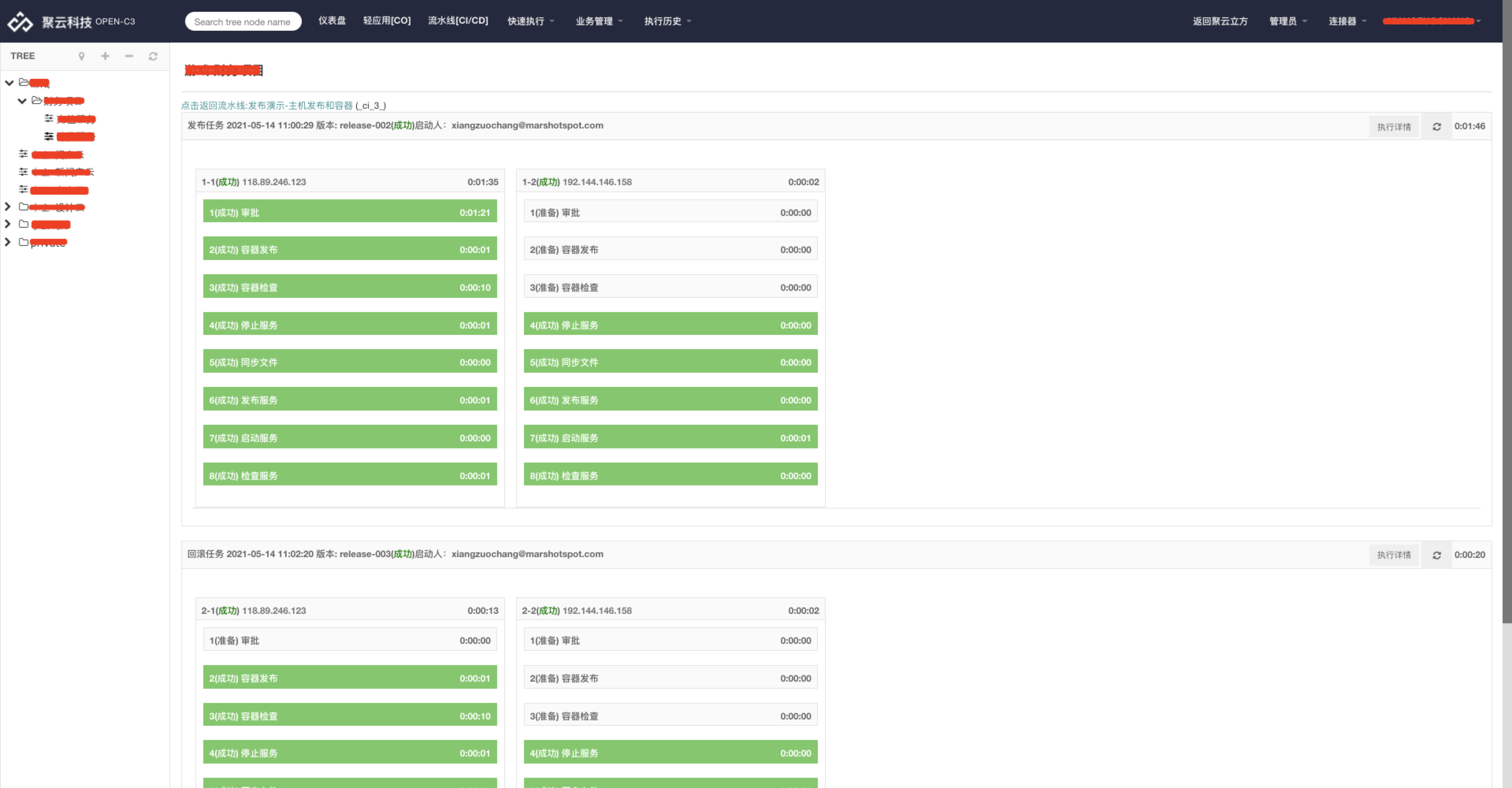Select 1-2 step 4(成功) 停止服务
1512x788 pixels.
click(670, 324)
